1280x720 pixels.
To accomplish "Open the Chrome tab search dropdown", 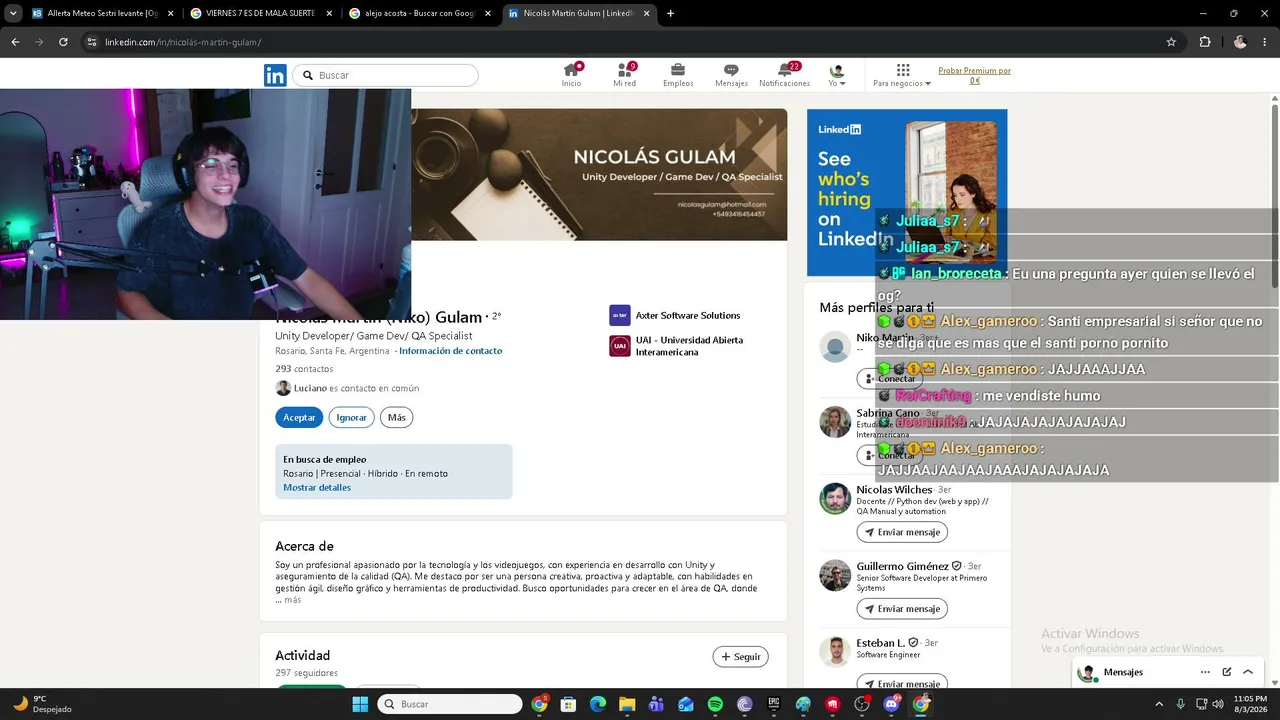I will (x=13, y=13).
